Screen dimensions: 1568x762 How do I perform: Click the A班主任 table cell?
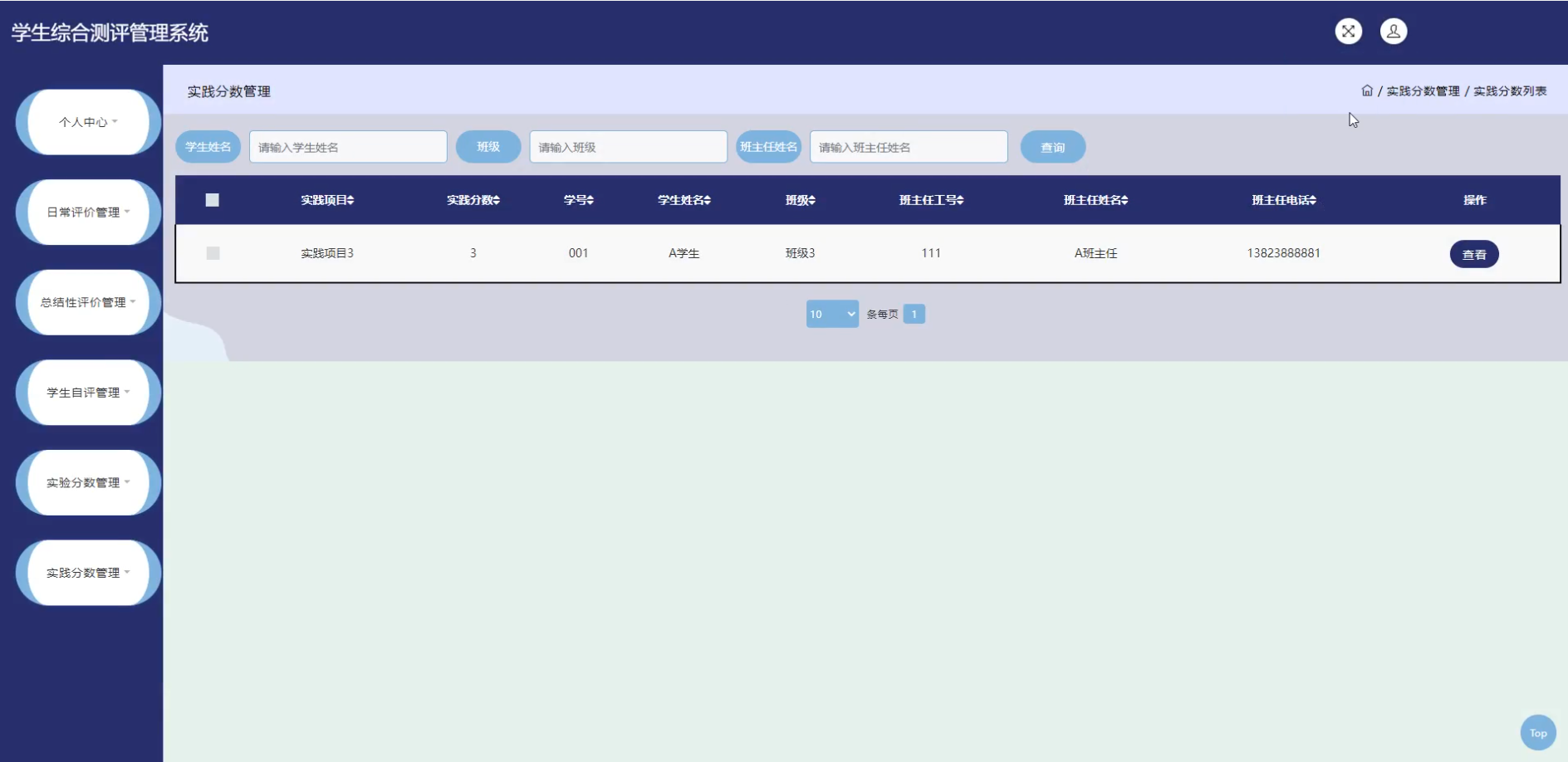[x=1096, y=253]
